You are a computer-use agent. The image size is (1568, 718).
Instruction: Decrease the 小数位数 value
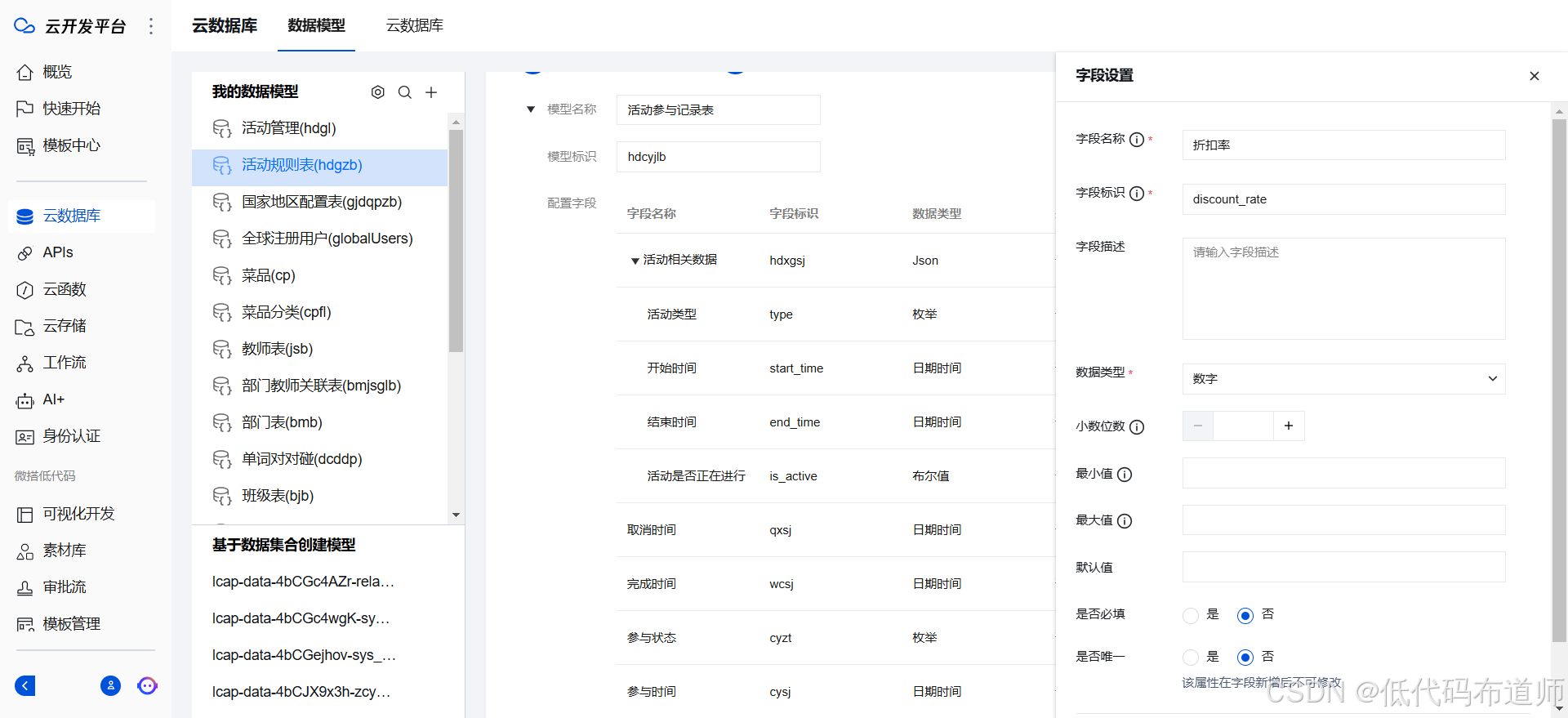(1198, 426)
